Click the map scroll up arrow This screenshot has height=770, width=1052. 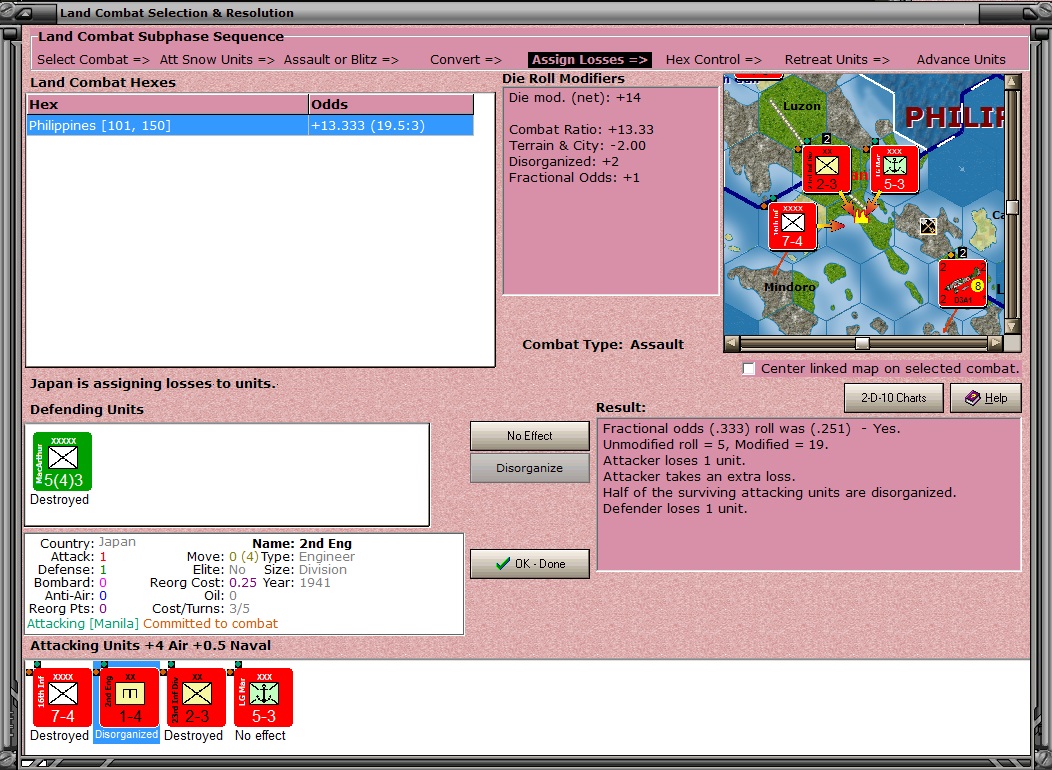click(x=1012, y=82)
